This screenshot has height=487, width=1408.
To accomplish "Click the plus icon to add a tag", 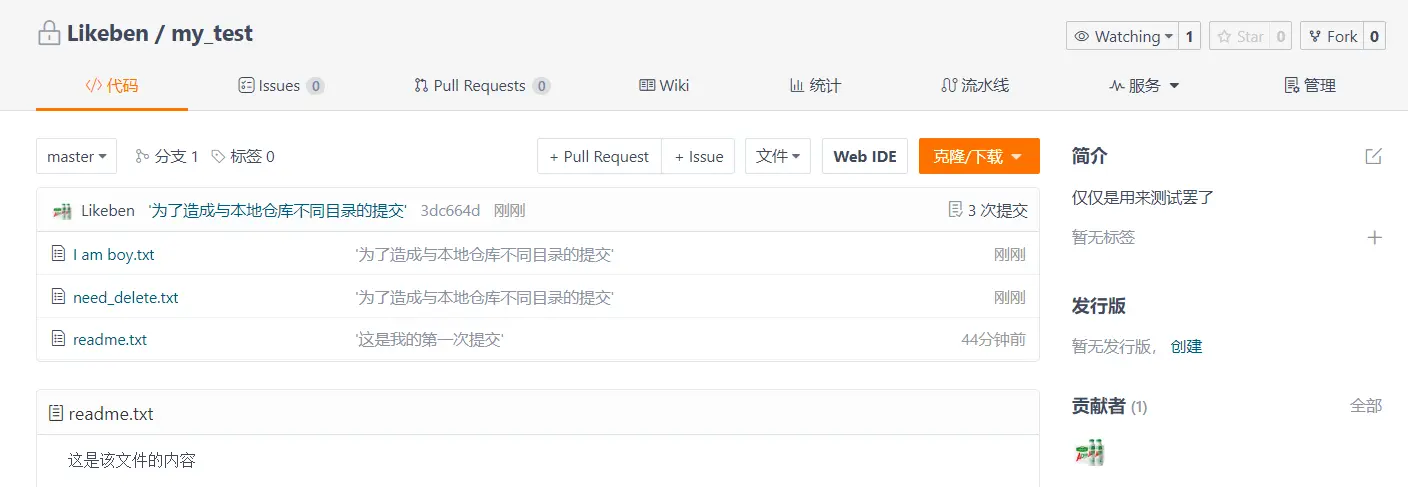I will tap(1375, 237).
